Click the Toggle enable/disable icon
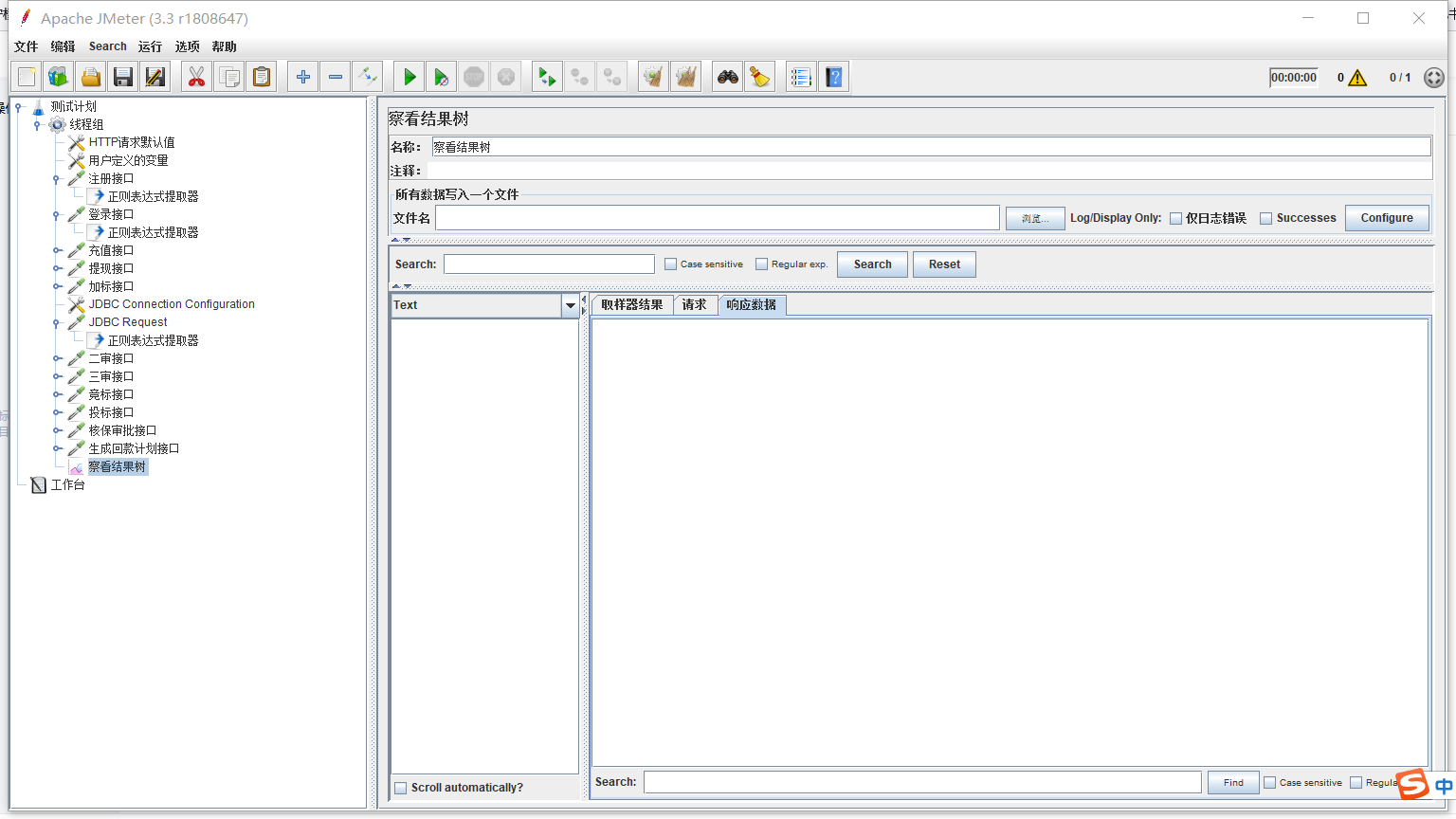The image size is (1456, 819). (x=368, y=77)
